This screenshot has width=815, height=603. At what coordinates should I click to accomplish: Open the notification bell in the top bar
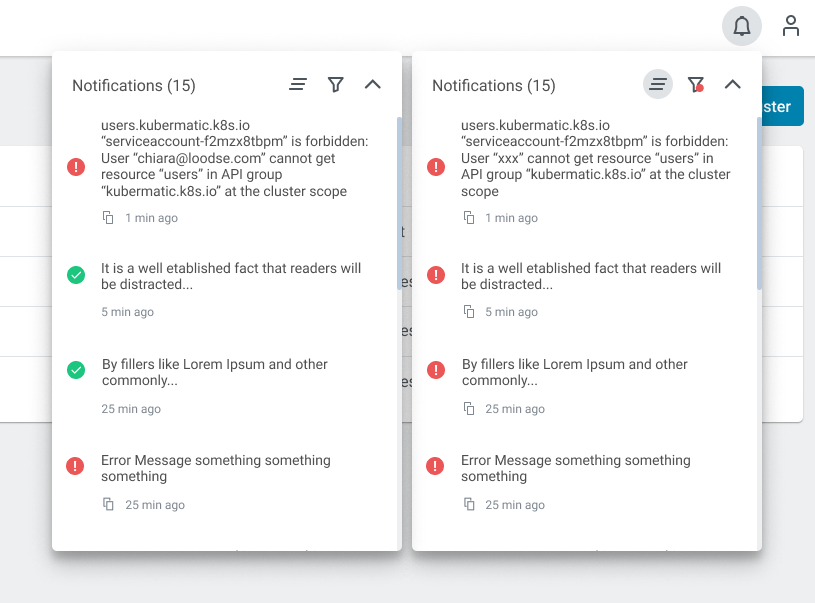[741, 26]
